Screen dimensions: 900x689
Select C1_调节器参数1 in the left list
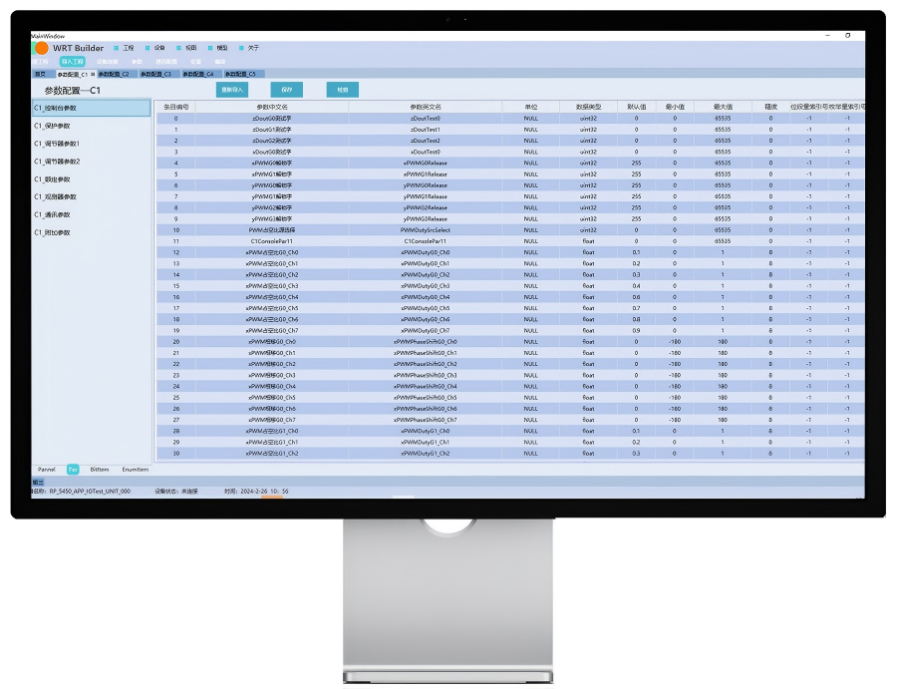coord(57,144)
